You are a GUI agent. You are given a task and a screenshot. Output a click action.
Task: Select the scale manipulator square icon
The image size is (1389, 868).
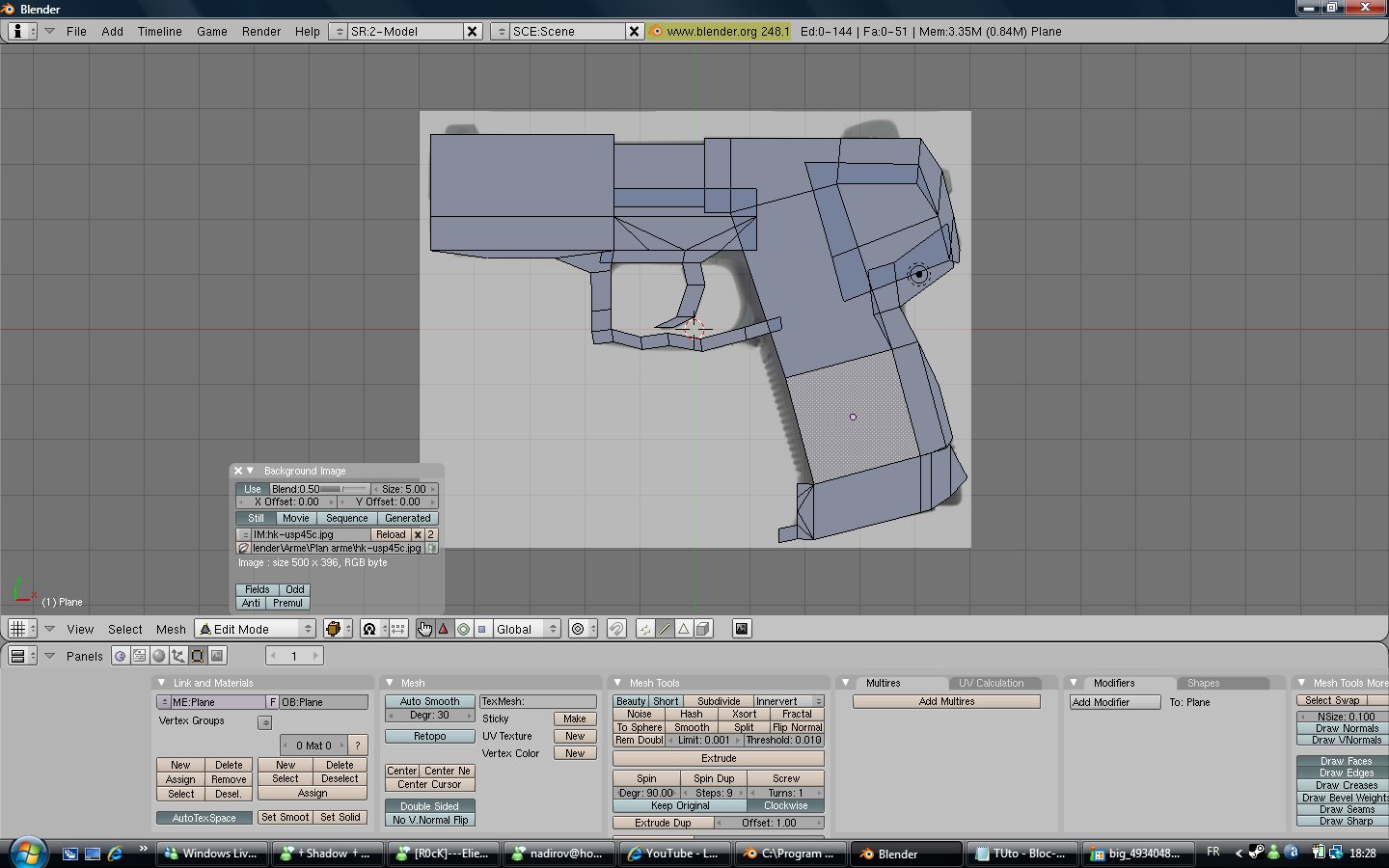481,629
